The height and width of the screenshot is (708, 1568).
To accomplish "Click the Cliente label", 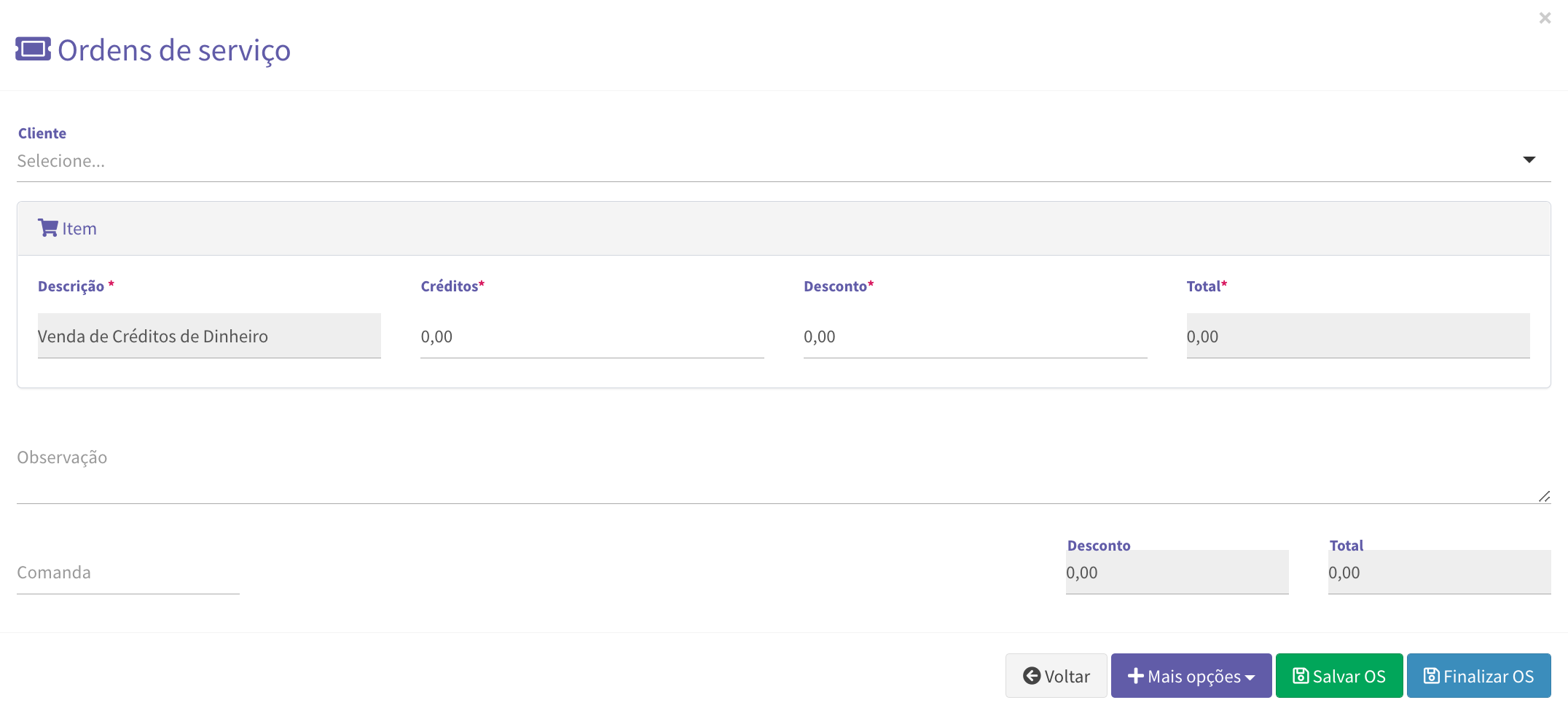I will click(x=42, y=133).
